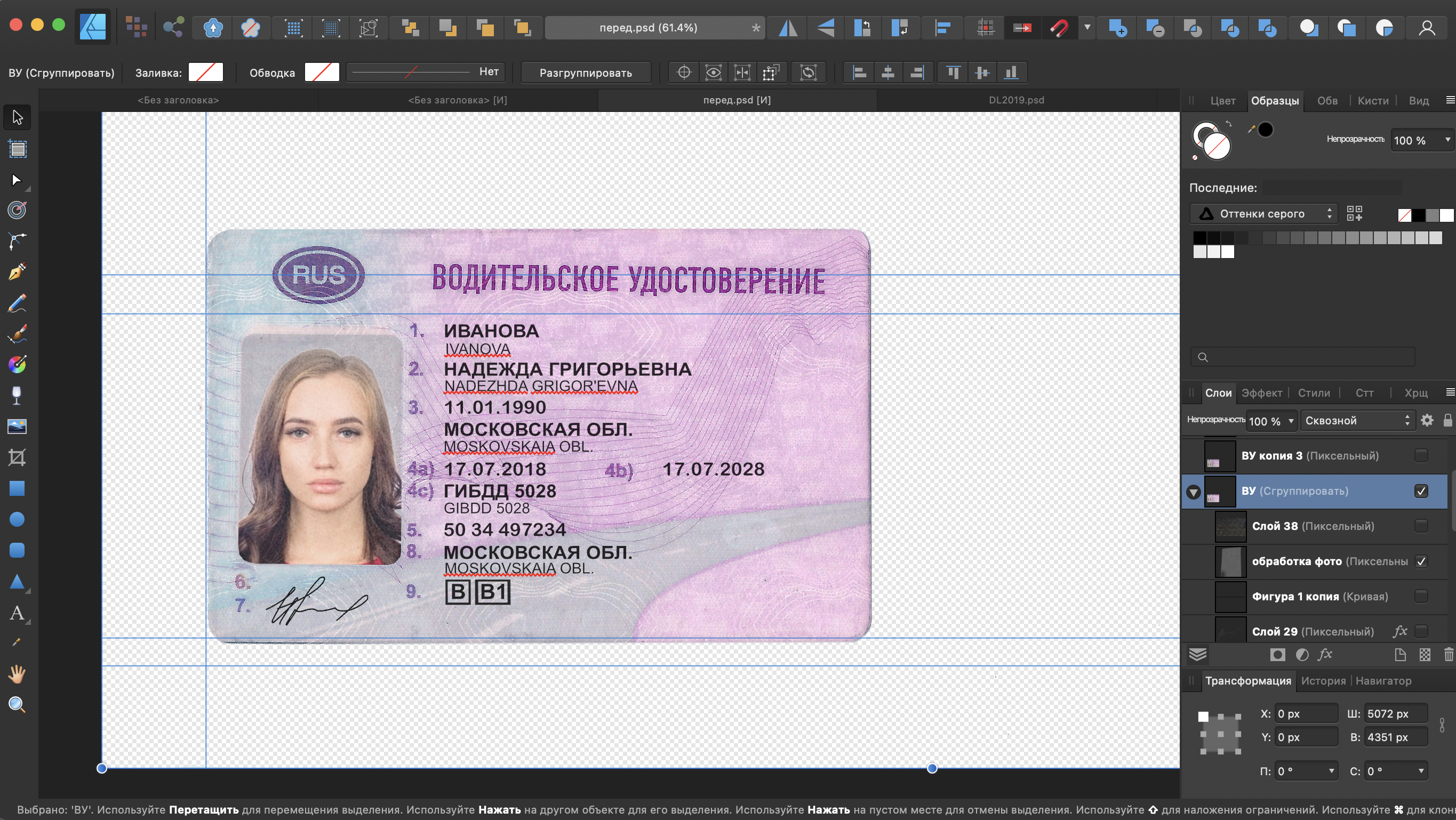The width and height of the screenshot is (1456, 820).
Task: Open the История panel tab
Action: (x=1323, y=681)
